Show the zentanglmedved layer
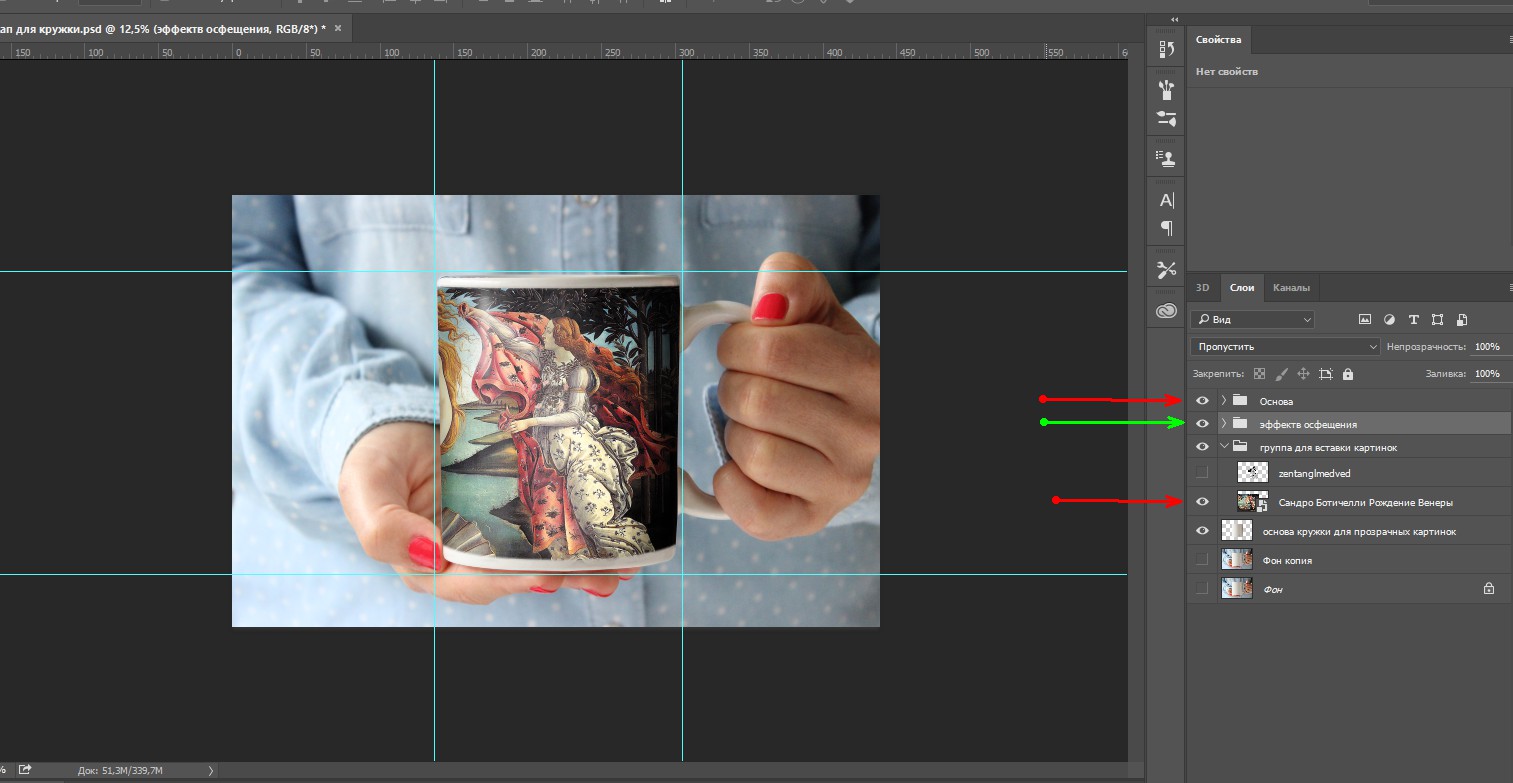The height and width of the screenshot is (783, 1513). tap(1203, 472)
